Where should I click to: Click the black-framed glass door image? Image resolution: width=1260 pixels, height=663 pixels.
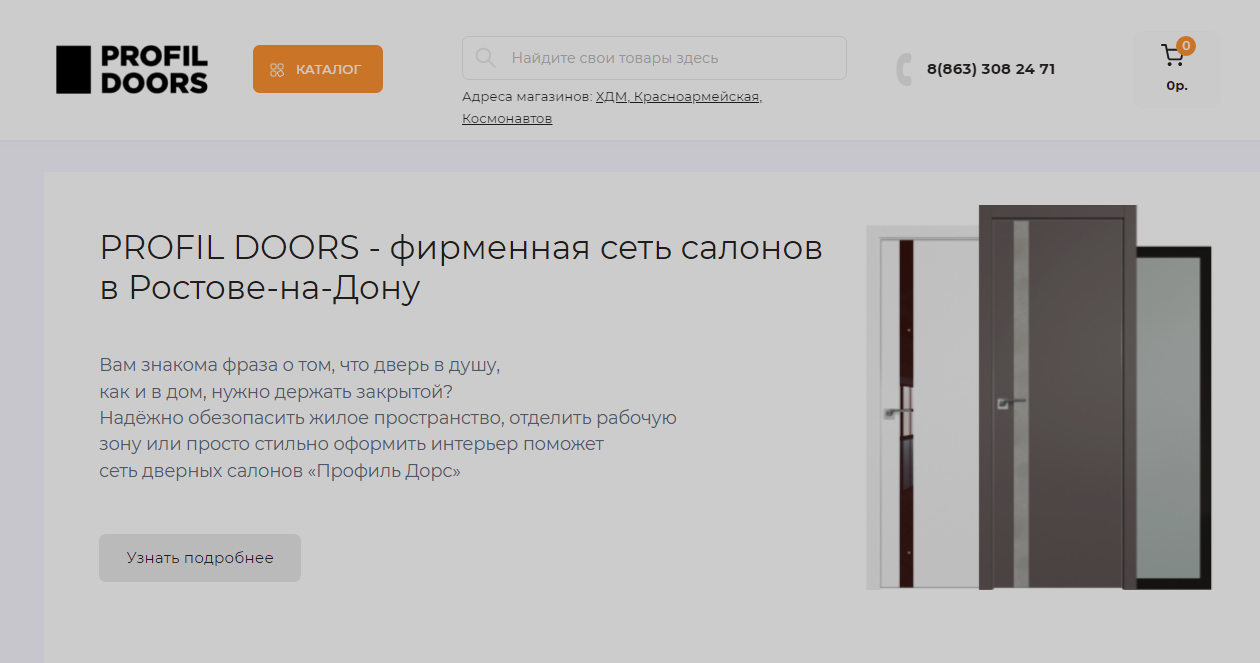pos(1174,417)
